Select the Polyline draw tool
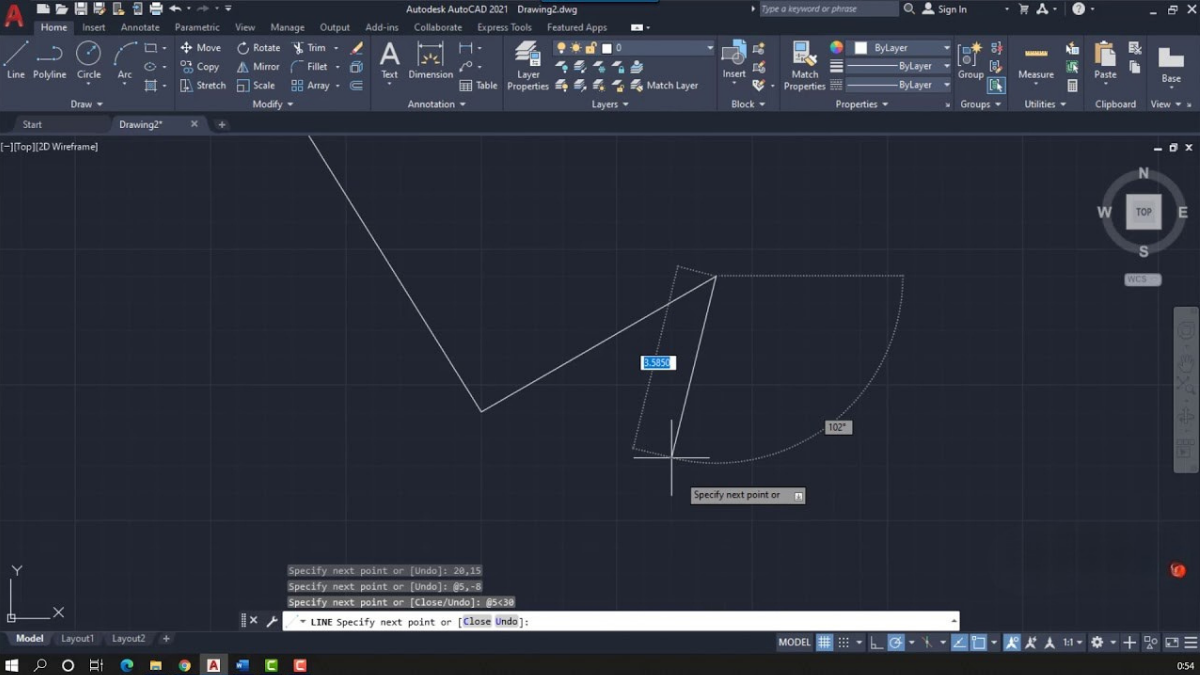Image resolution: width=1200 pixels, height=675 pixels. pyautogui.click(x=49, y=60)
